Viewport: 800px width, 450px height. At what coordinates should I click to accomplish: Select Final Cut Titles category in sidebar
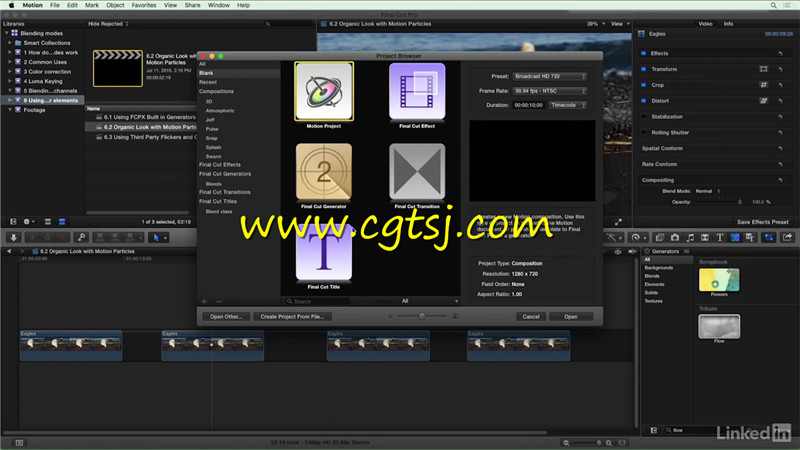coord(218,202)
